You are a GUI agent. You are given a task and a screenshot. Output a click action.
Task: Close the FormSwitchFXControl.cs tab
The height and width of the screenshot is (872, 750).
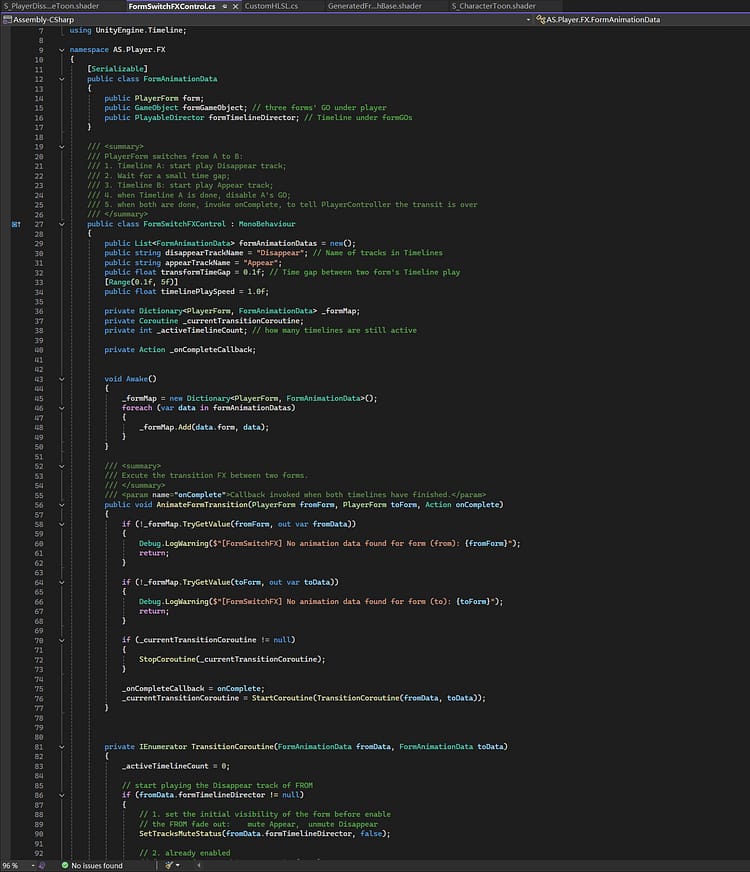tap(235, 6)
